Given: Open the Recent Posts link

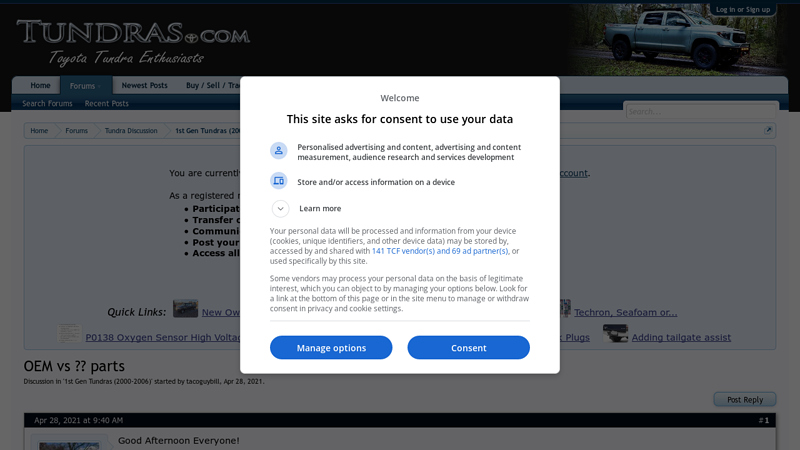Looking at the screenshot, I should point(107,104).
